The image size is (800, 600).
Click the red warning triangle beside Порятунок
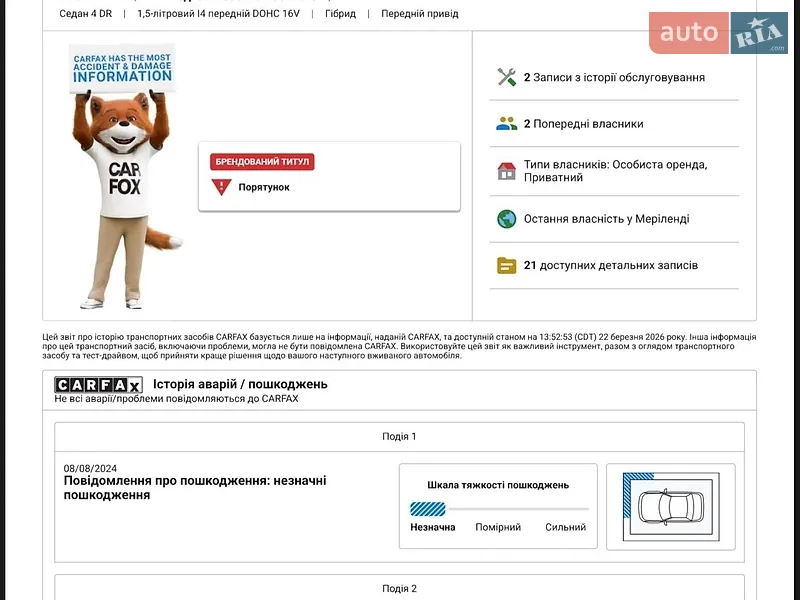(x=221, y=187)
